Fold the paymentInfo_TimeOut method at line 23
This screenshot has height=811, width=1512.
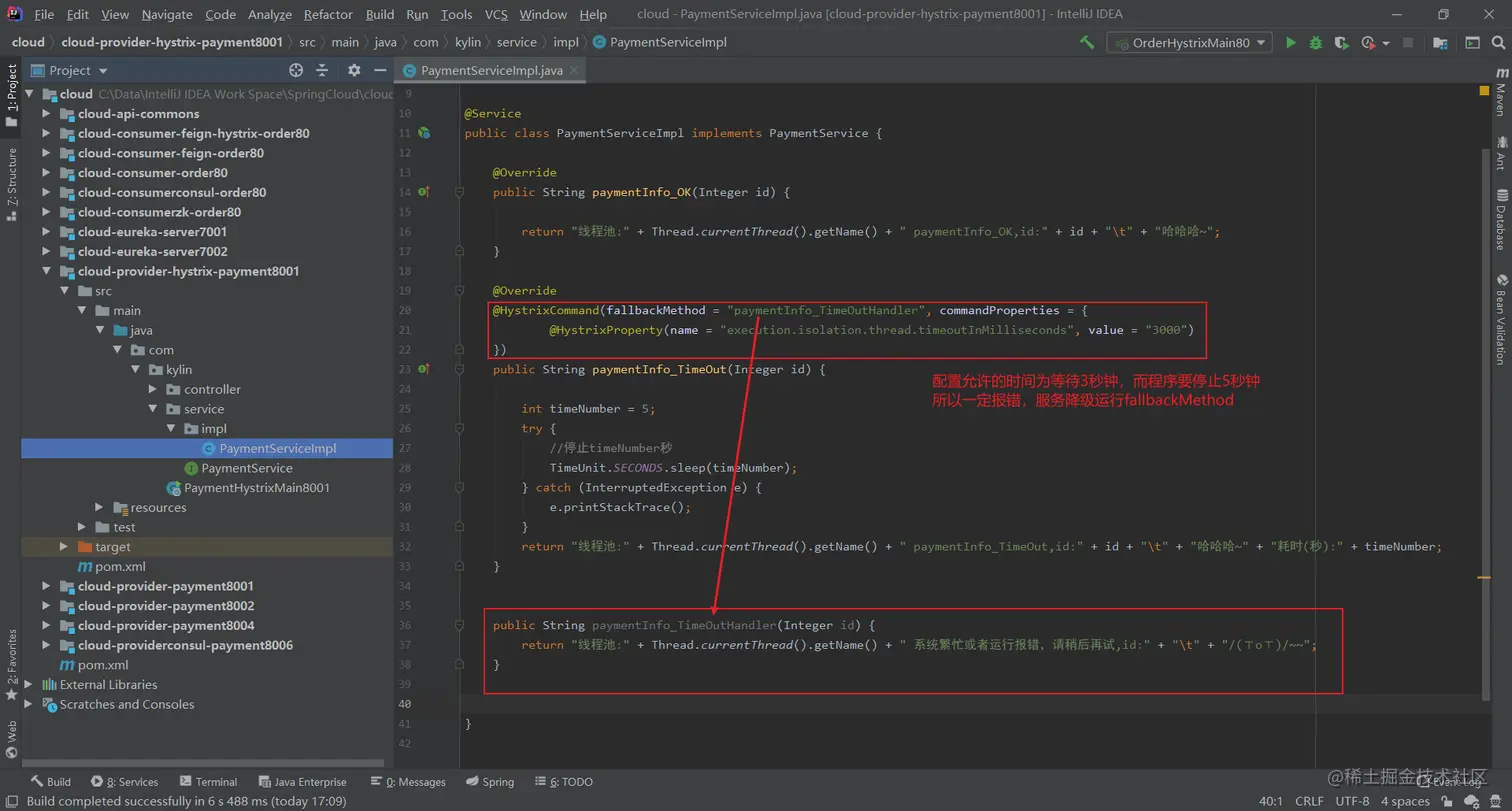coord(459,369)
